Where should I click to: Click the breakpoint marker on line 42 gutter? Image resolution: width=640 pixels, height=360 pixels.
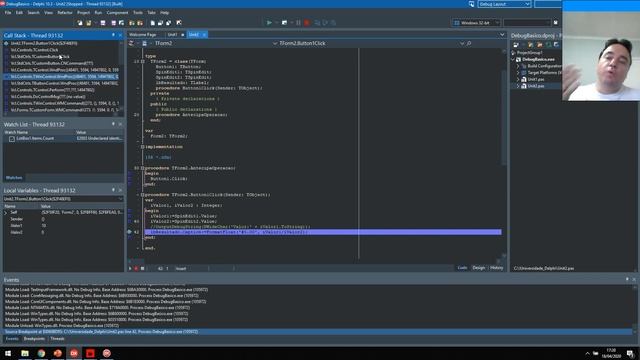pos(130,232)
